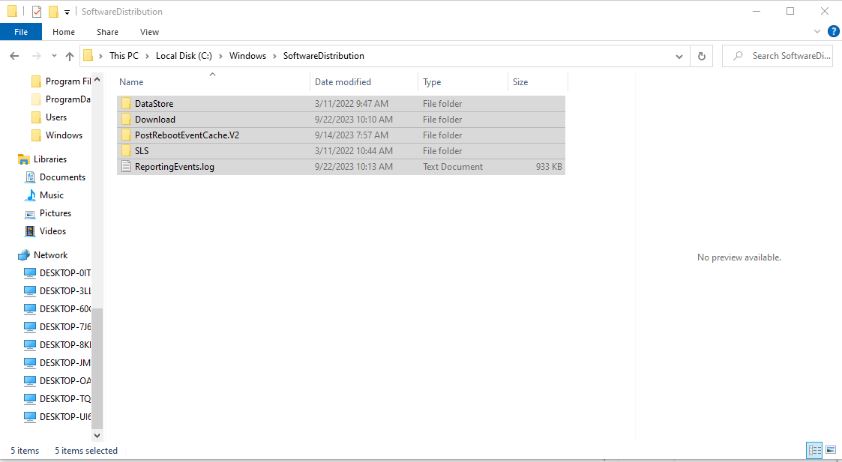Open the Explorer help icon
842x462 pixels.
click(833, 31)
